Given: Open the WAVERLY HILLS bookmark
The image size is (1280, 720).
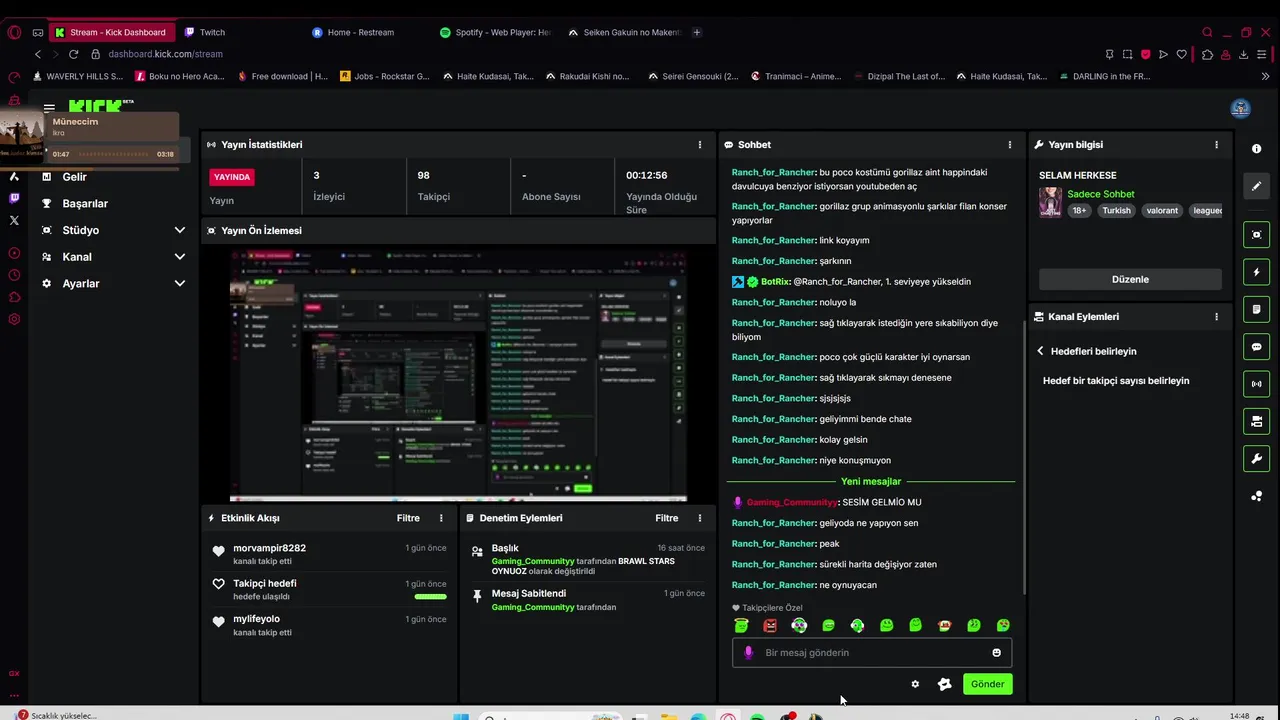Looking at the screenshot, I should pyautogui.click(x=78, y=76).
